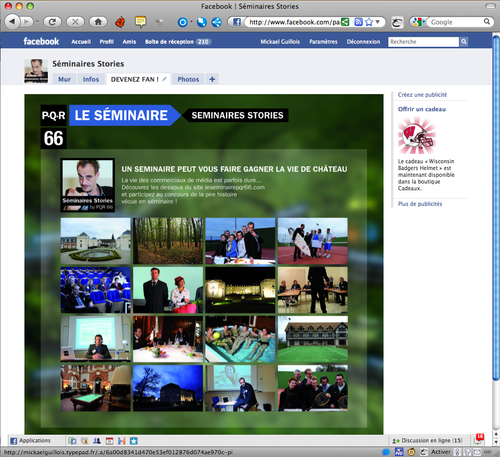The height and width of the screenshot is (457, 500).
Task: Click the scrollbar down arrow
Action: pos(496,442)
